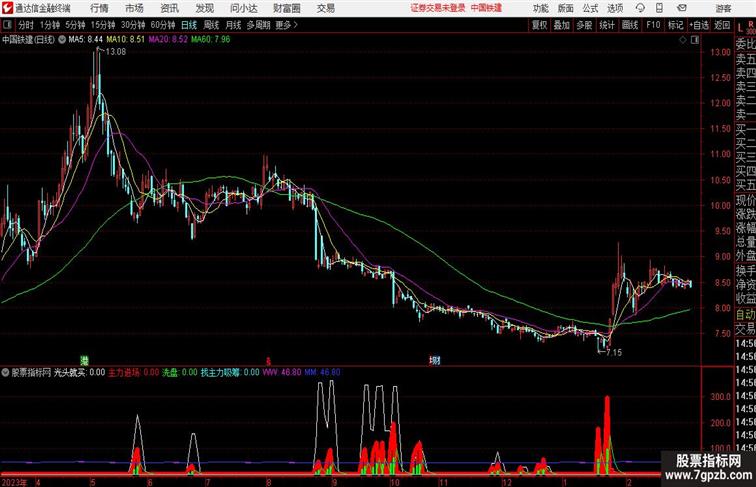This screenshot has height=487, width=756.
Task: Click the 通达信 red logo icon
Action: pyautogui.click(x=7, y=8)
